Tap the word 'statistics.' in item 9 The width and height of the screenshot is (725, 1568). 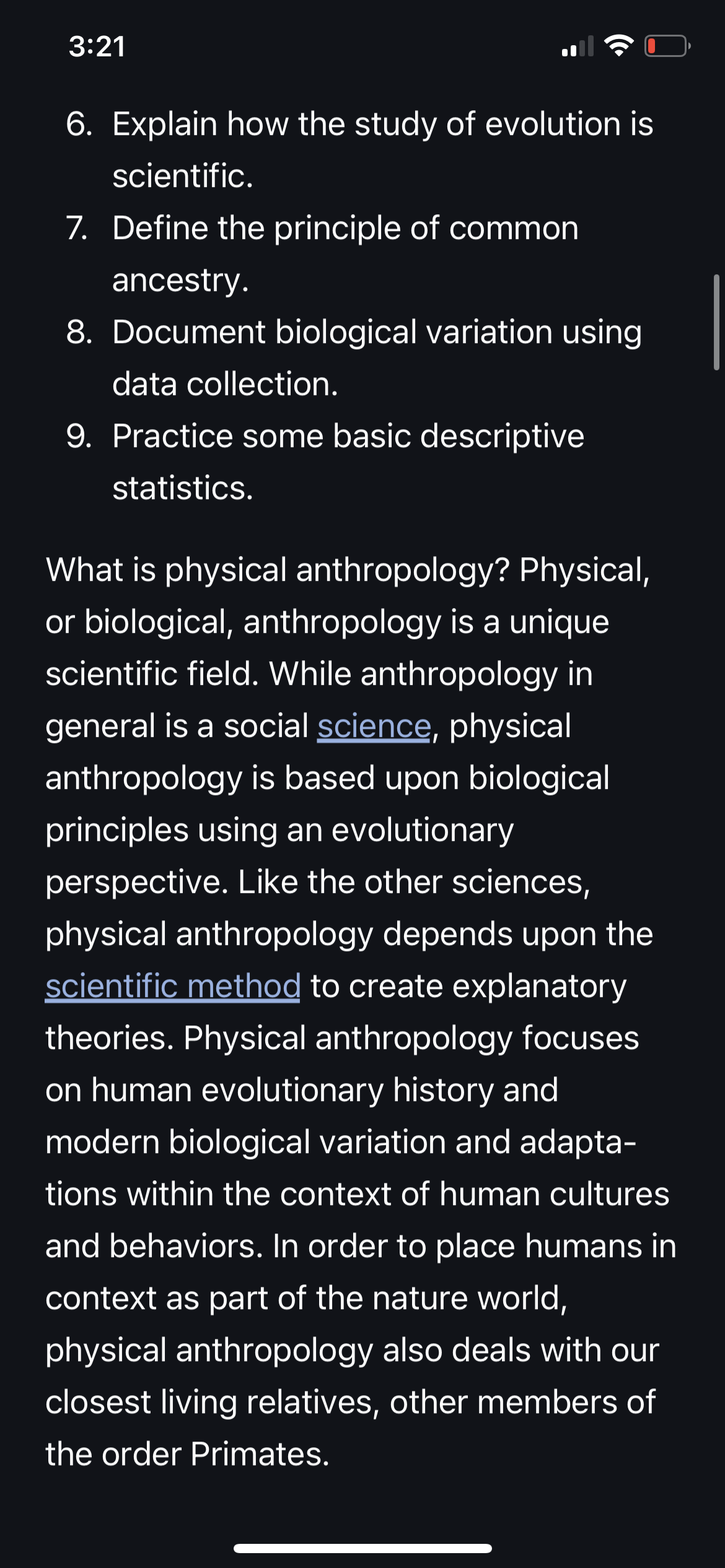point(183,489)
